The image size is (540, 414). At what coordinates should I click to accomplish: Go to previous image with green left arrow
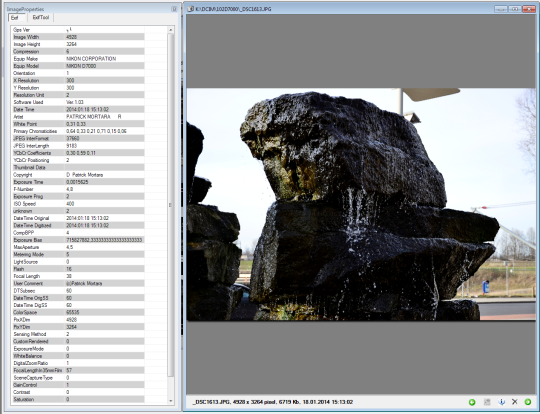point(472,402)
